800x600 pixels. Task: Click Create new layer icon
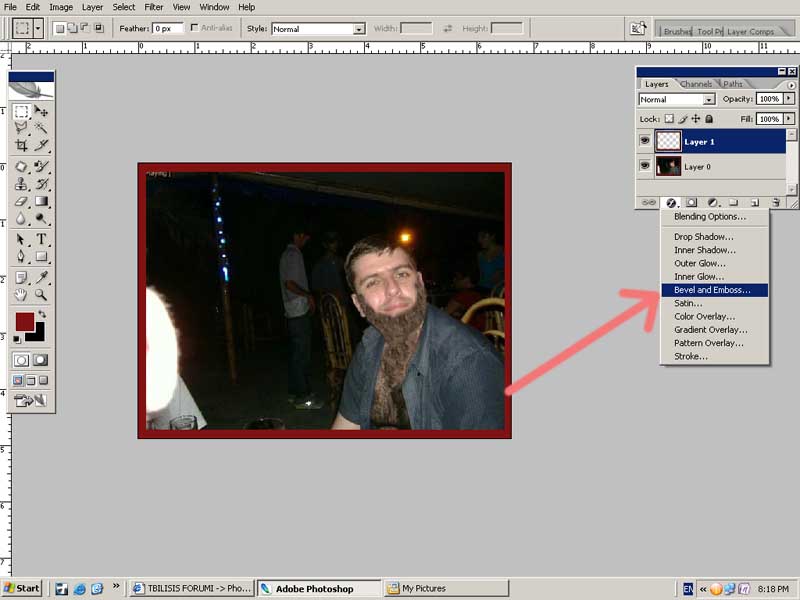pos(755,203)
